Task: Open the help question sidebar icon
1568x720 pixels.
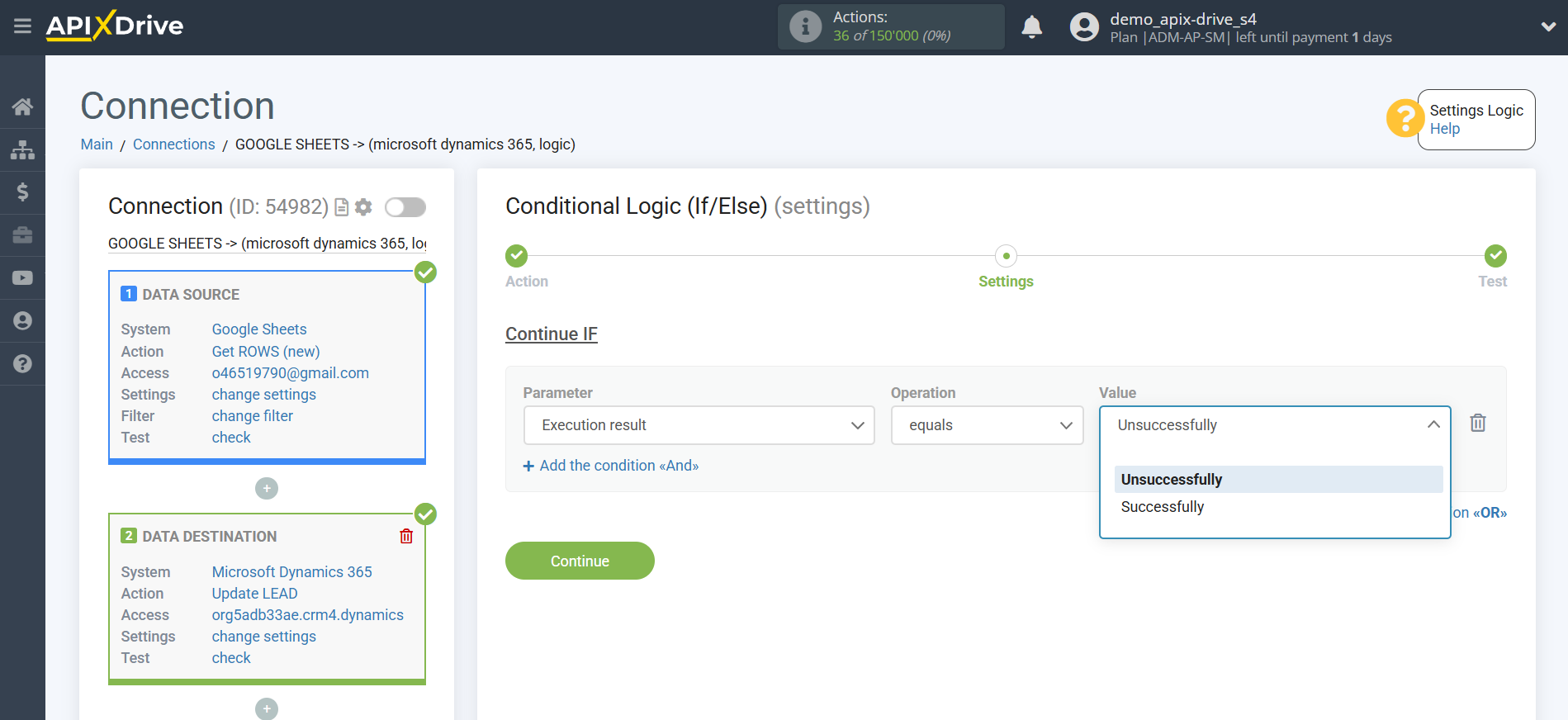Action: pos(22,364)
